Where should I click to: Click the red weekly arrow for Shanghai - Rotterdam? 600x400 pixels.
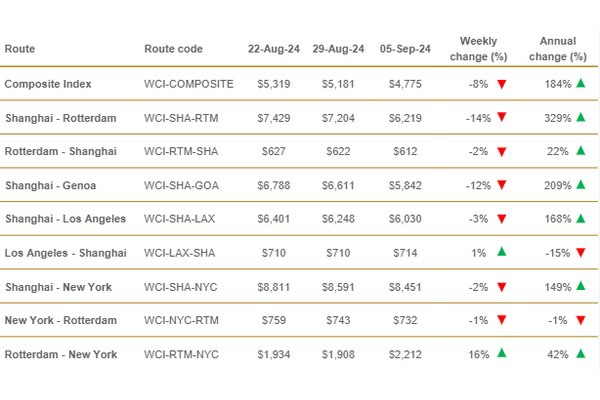pyautogui.click(x=501, y=118)
